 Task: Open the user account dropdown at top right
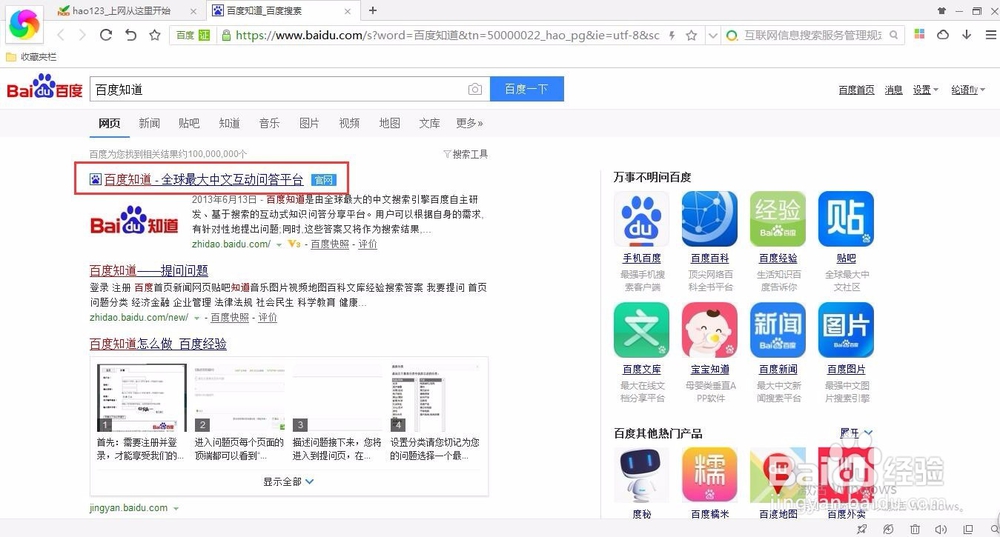(968, 90)
